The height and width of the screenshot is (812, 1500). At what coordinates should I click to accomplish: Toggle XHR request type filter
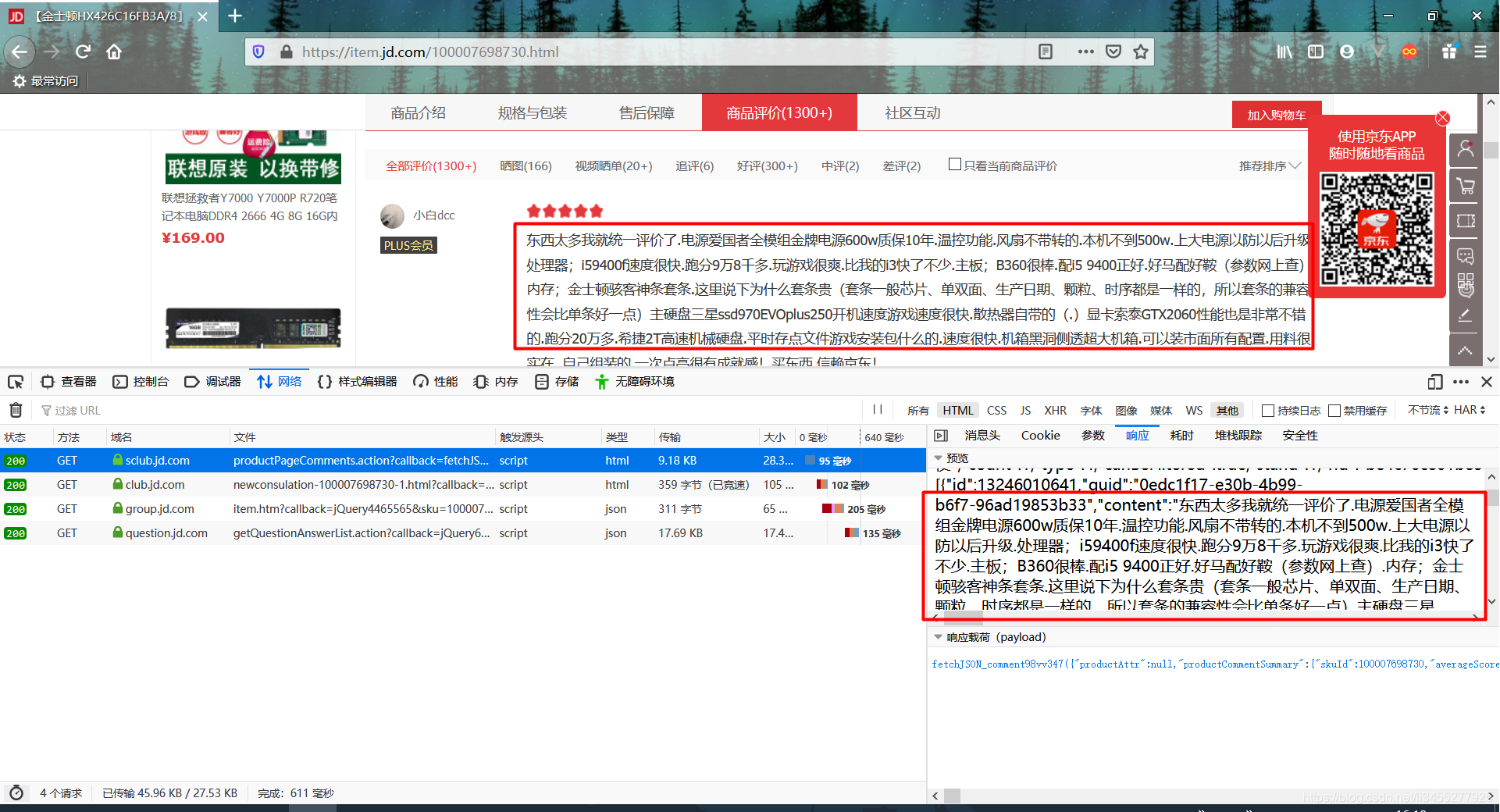pos(1055,411)
